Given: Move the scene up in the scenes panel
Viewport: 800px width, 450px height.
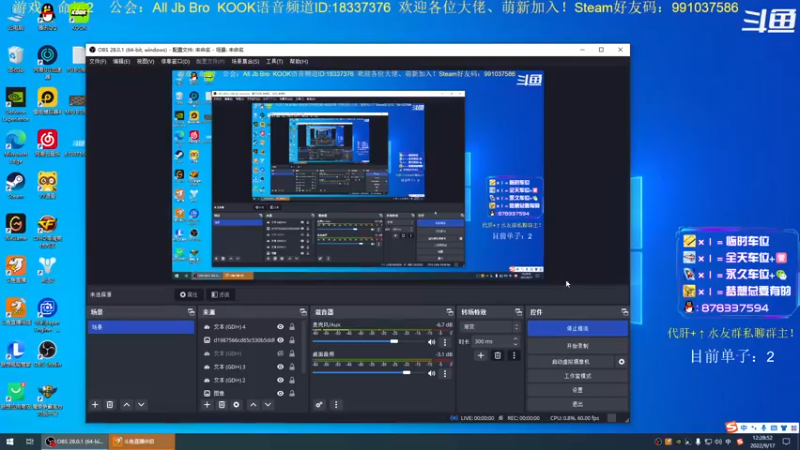Looking at the screenshot, I should pos(127,405).
